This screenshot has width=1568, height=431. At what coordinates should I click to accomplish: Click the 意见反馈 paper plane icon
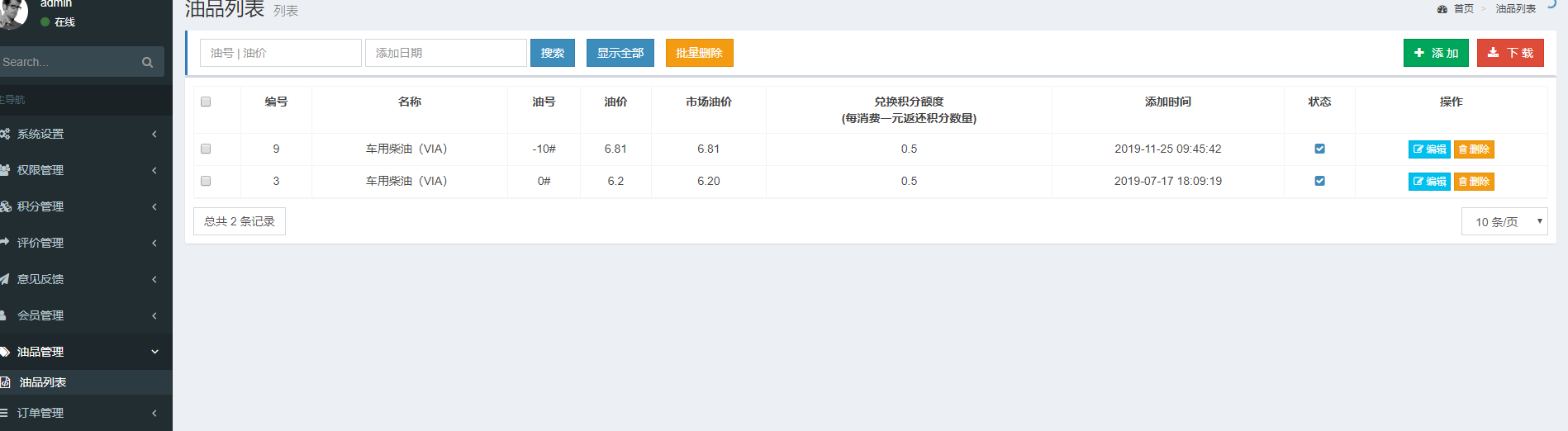pyautogui.click(x=4, y=279)
